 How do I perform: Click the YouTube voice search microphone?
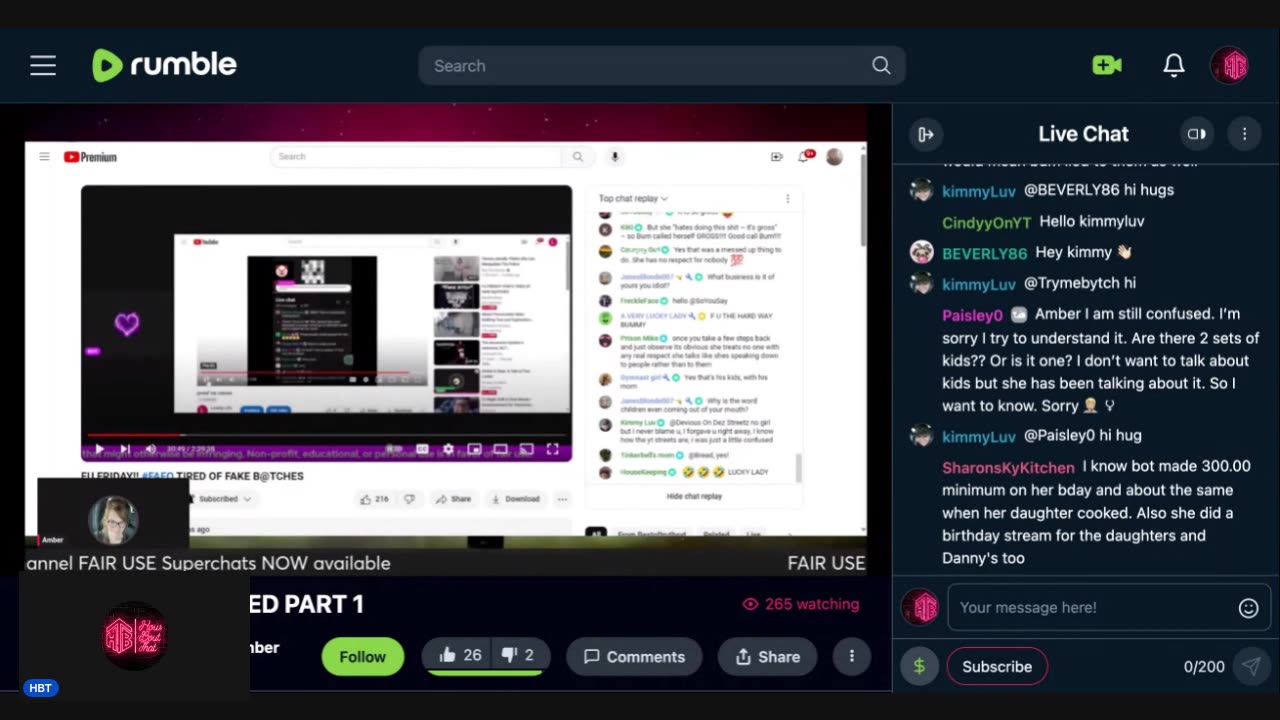[x=615, y=157]
